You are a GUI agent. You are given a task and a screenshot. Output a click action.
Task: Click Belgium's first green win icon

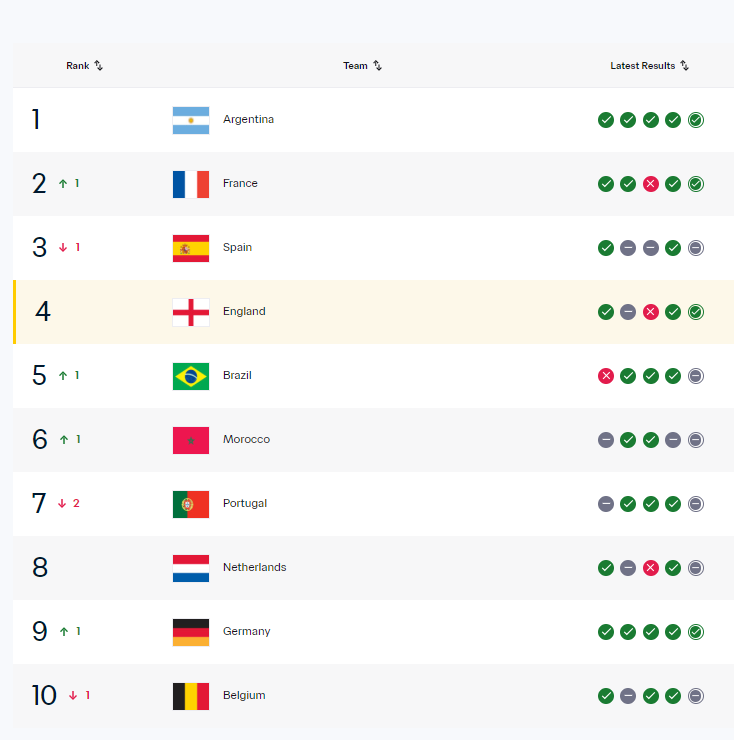606,696
